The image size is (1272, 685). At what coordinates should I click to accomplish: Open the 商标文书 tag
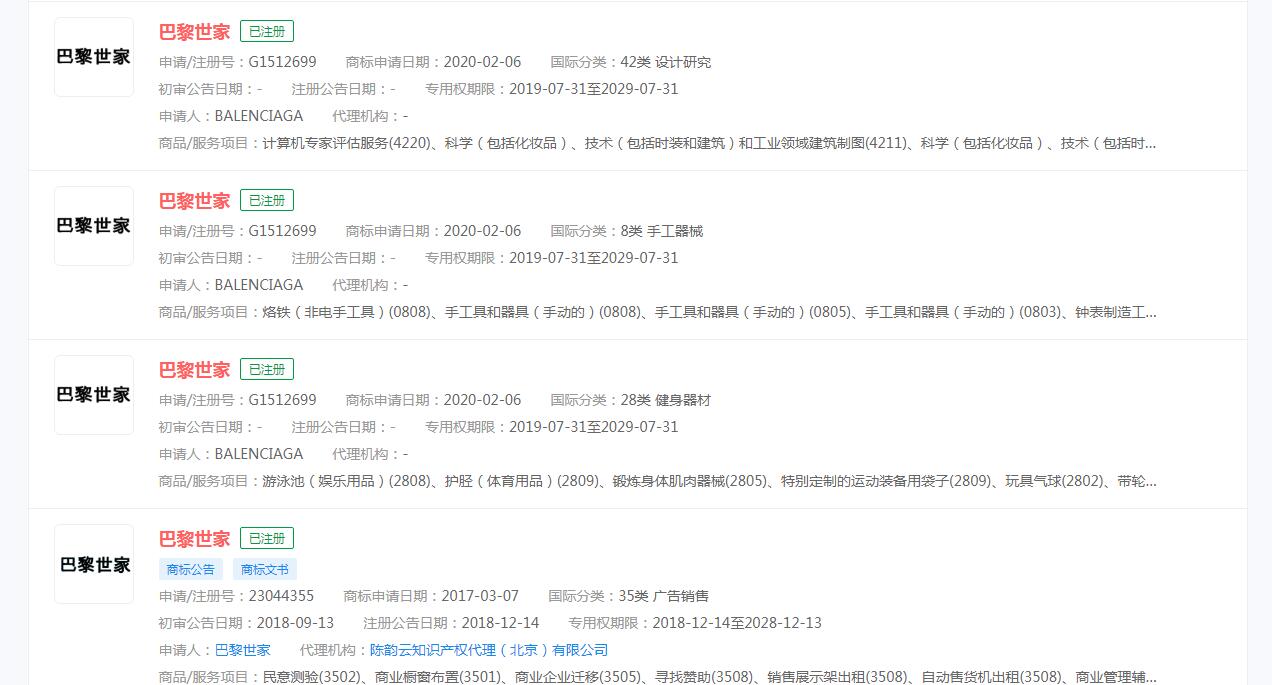265,569
